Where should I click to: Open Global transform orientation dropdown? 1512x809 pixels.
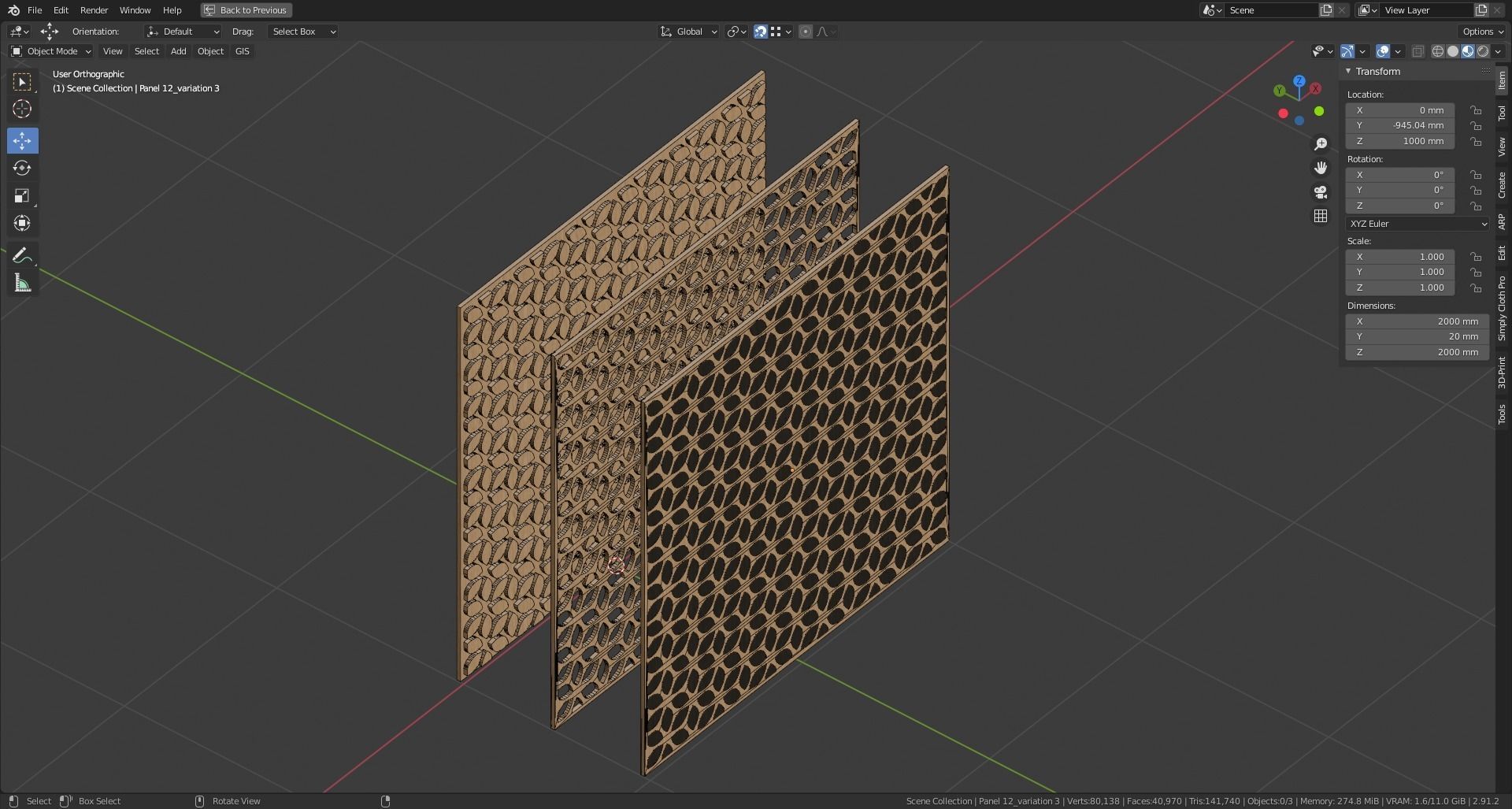(x=689, y=32)
